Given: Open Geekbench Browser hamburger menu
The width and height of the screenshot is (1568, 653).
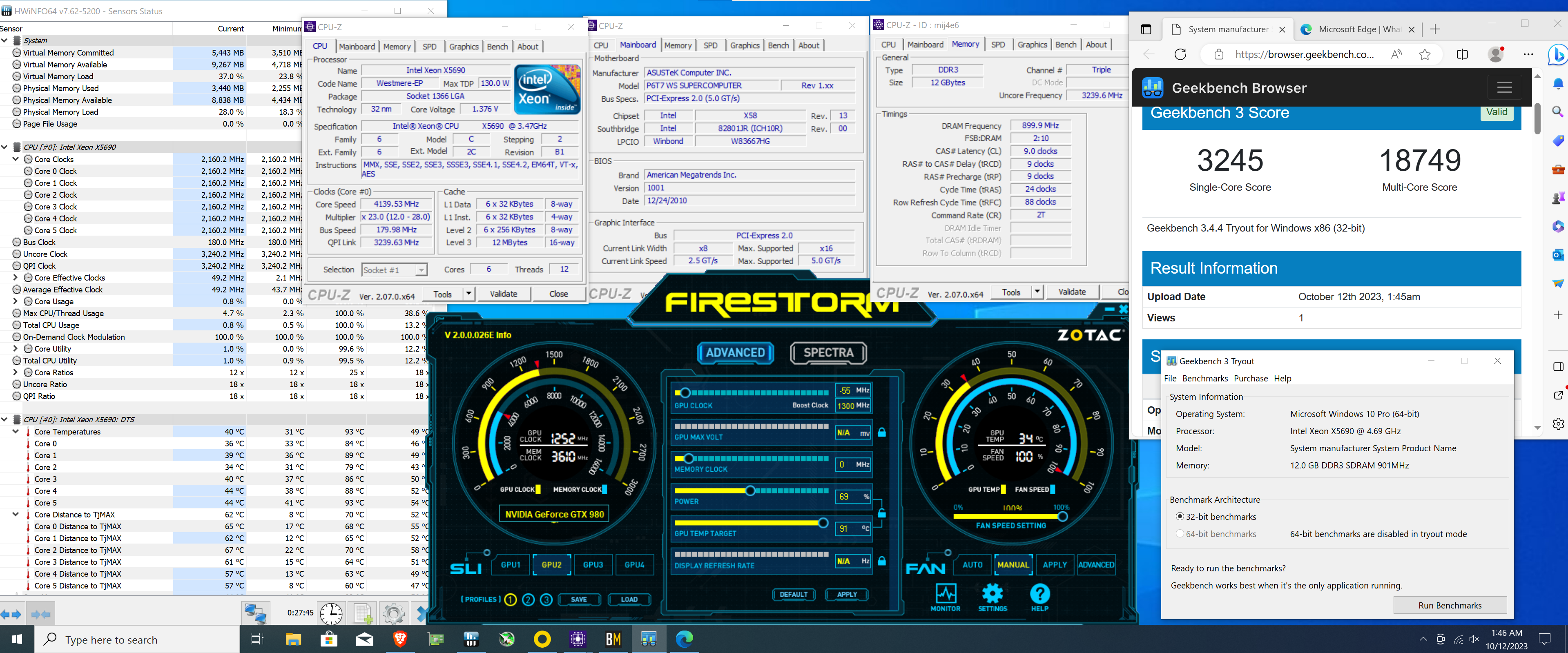Looking at the screenshot, I should [x=1504, y=88].
